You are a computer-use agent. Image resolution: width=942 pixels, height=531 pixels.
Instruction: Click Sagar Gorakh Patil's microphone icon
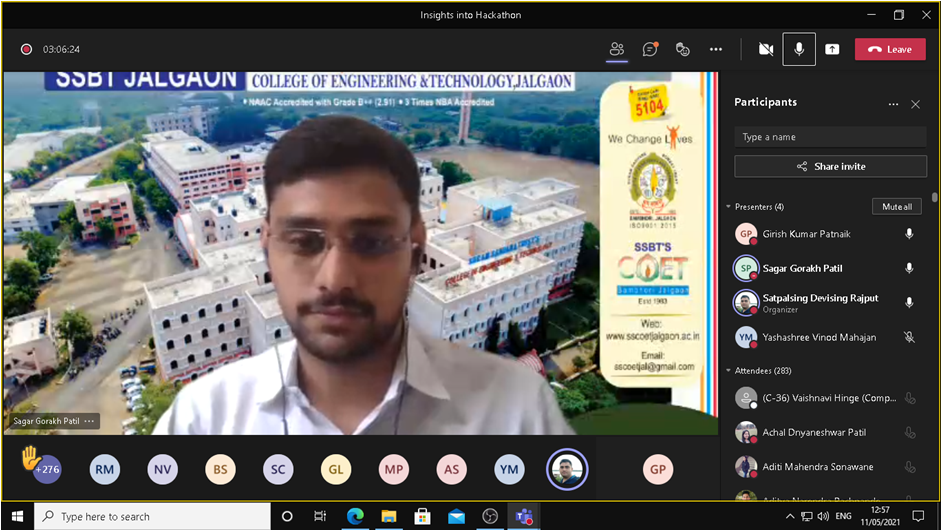click(x=910, y=269)
